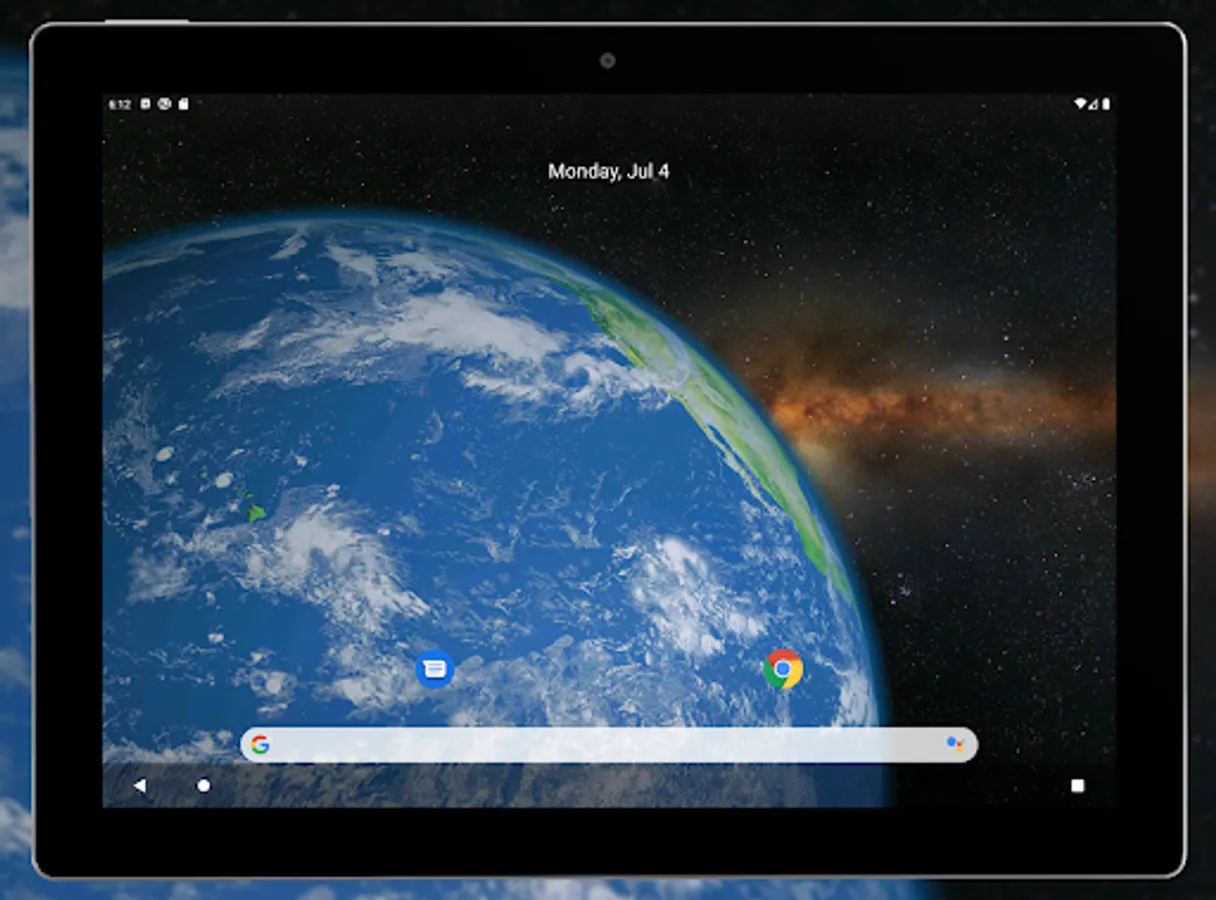Tap the Wi-Fi status icon
The image size is (1216, 900).
[x=1080, y=104]
